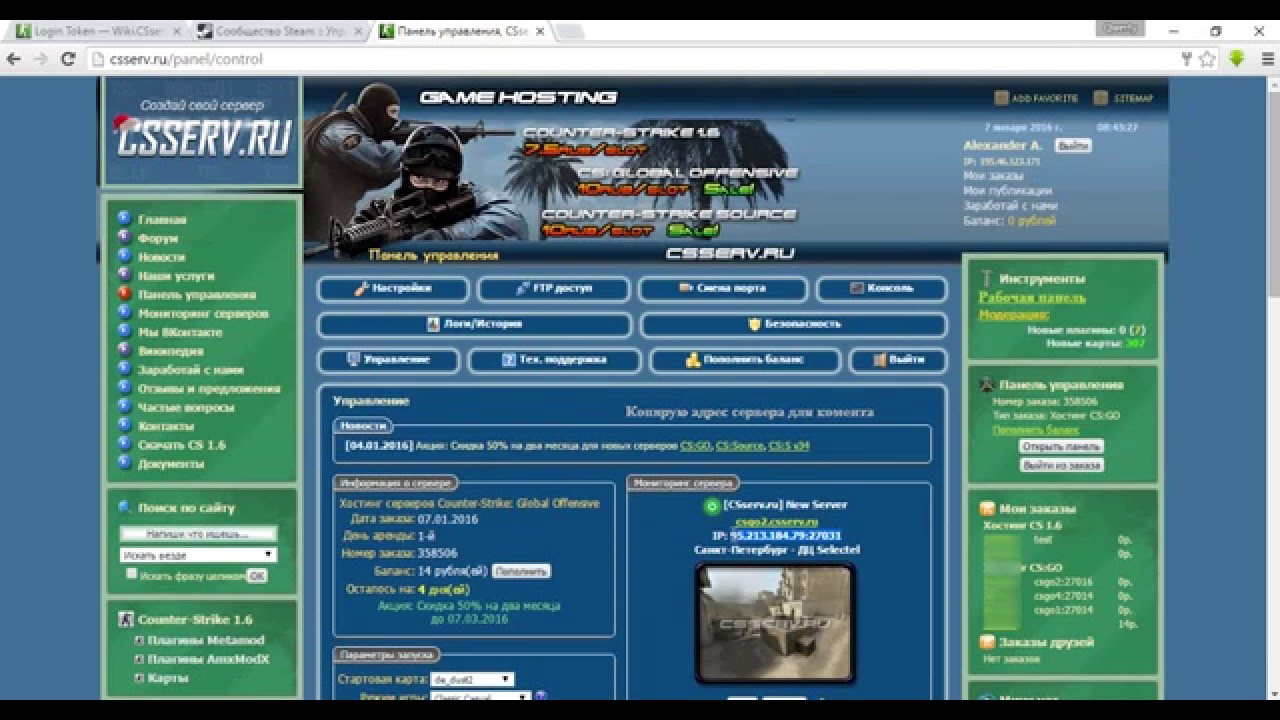
Task: Click the ADD FAVORITE icon
Action: 1001,98
